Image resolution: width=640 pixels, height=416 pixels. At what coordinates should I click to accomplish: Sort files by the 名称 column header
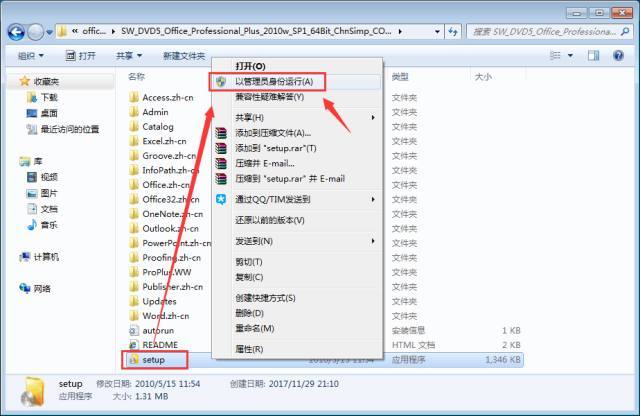pos(137,76)
